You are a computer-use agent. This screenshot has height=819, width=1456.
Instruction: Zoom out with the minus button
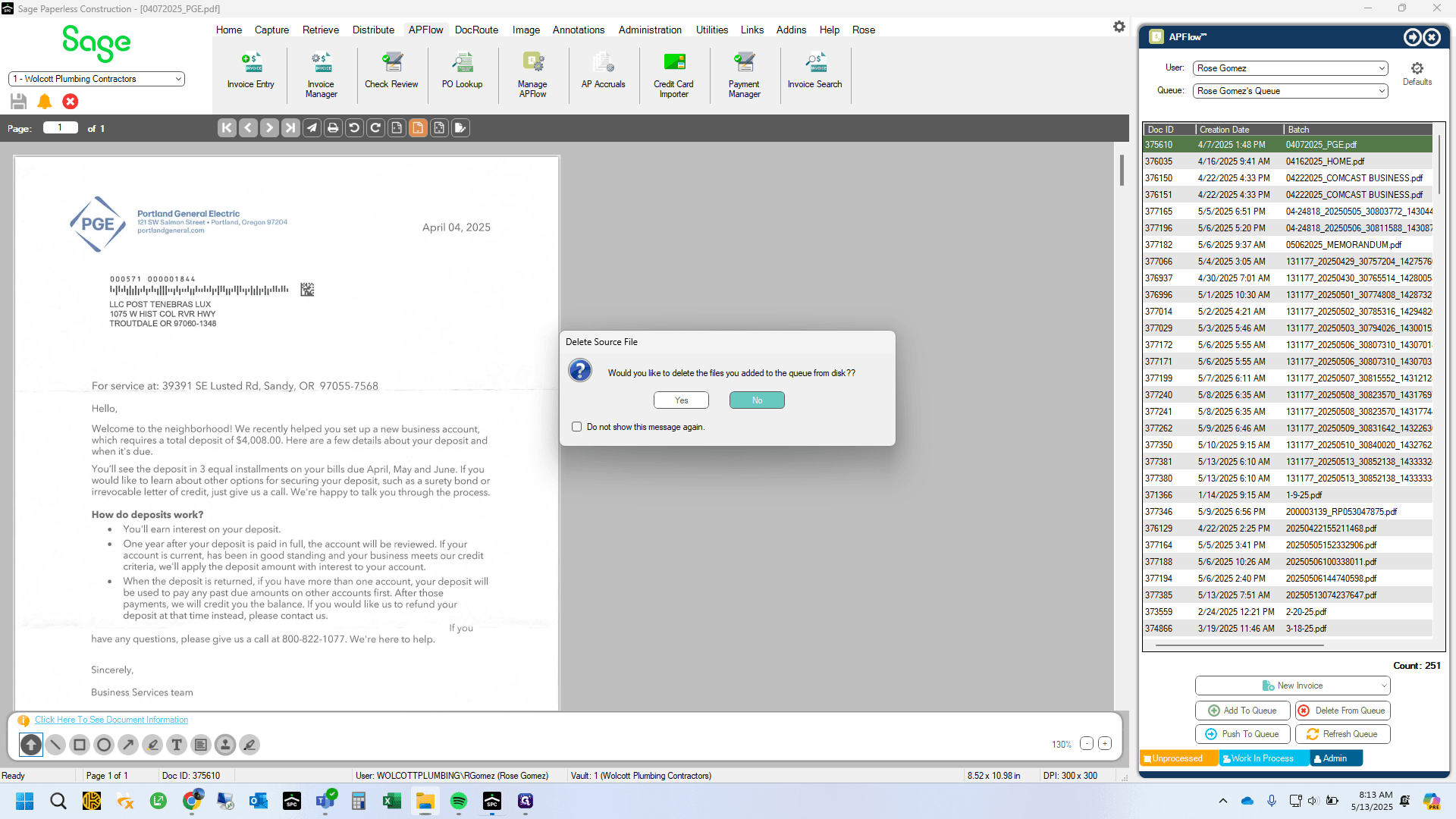(1087, 744)
